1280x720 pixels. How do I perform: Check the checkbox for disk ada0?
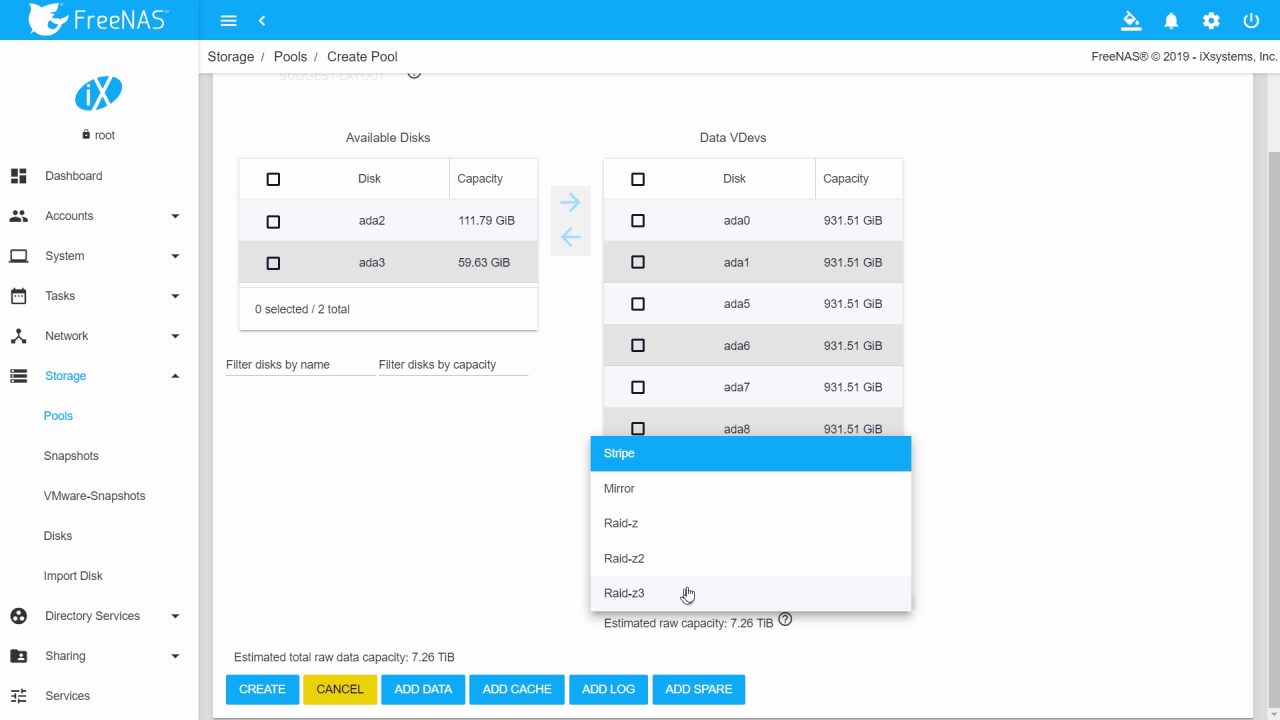[x=638, y=220]
